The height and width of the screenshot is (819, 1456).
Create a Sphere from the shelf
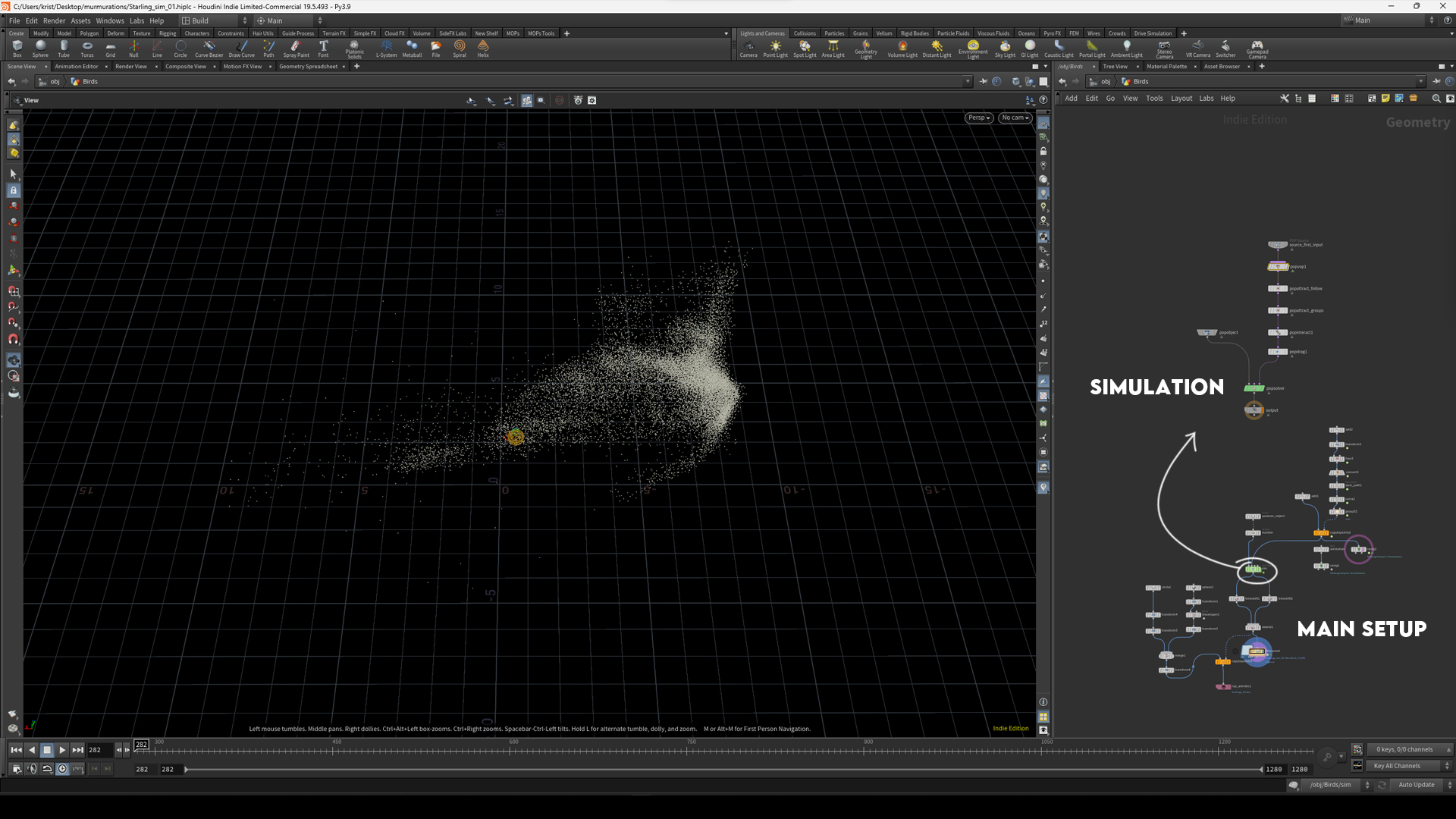pos(40,48)
